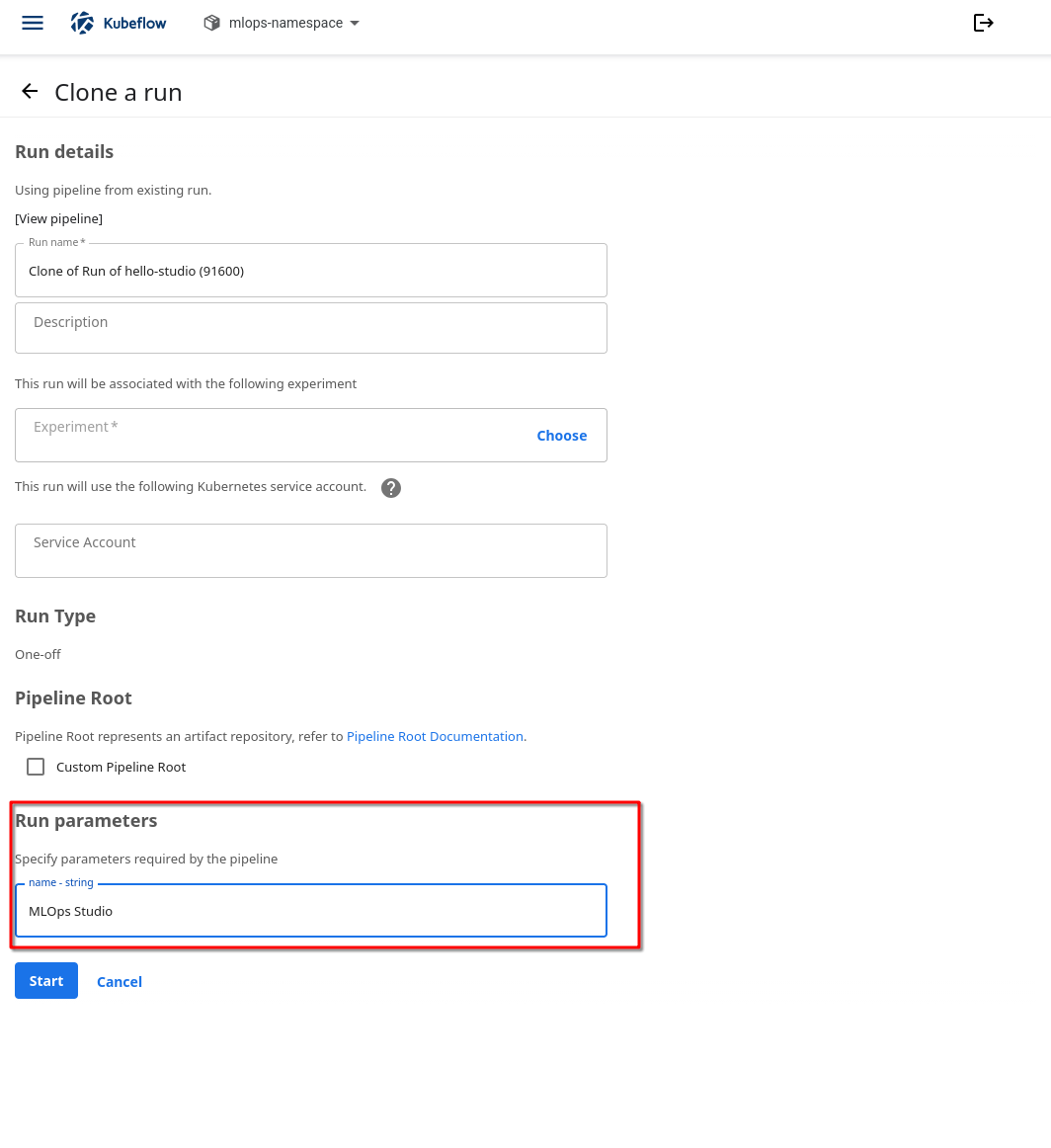1051x1148 pixels.
Task: Click the 'Pipeline Root' heading
Action: pyautogui.click(x=73, y=697)
